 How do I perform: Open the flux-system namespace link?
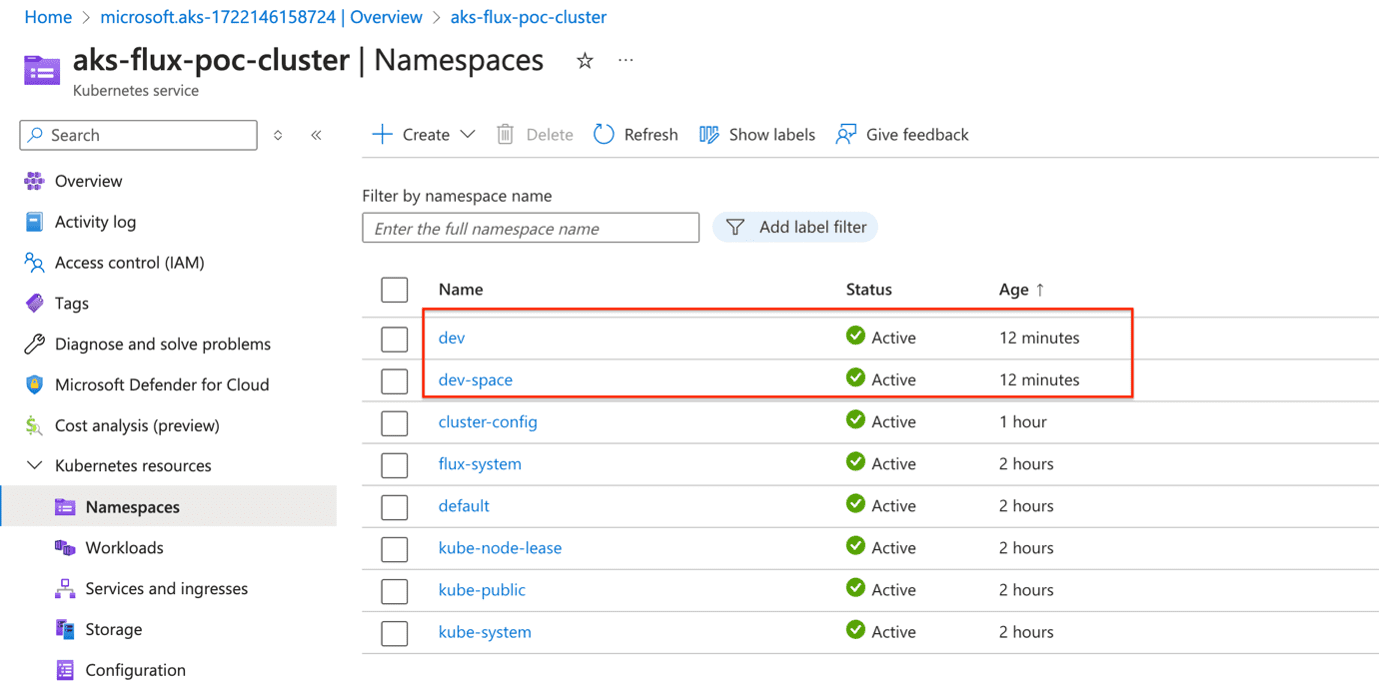pos(480,464)
